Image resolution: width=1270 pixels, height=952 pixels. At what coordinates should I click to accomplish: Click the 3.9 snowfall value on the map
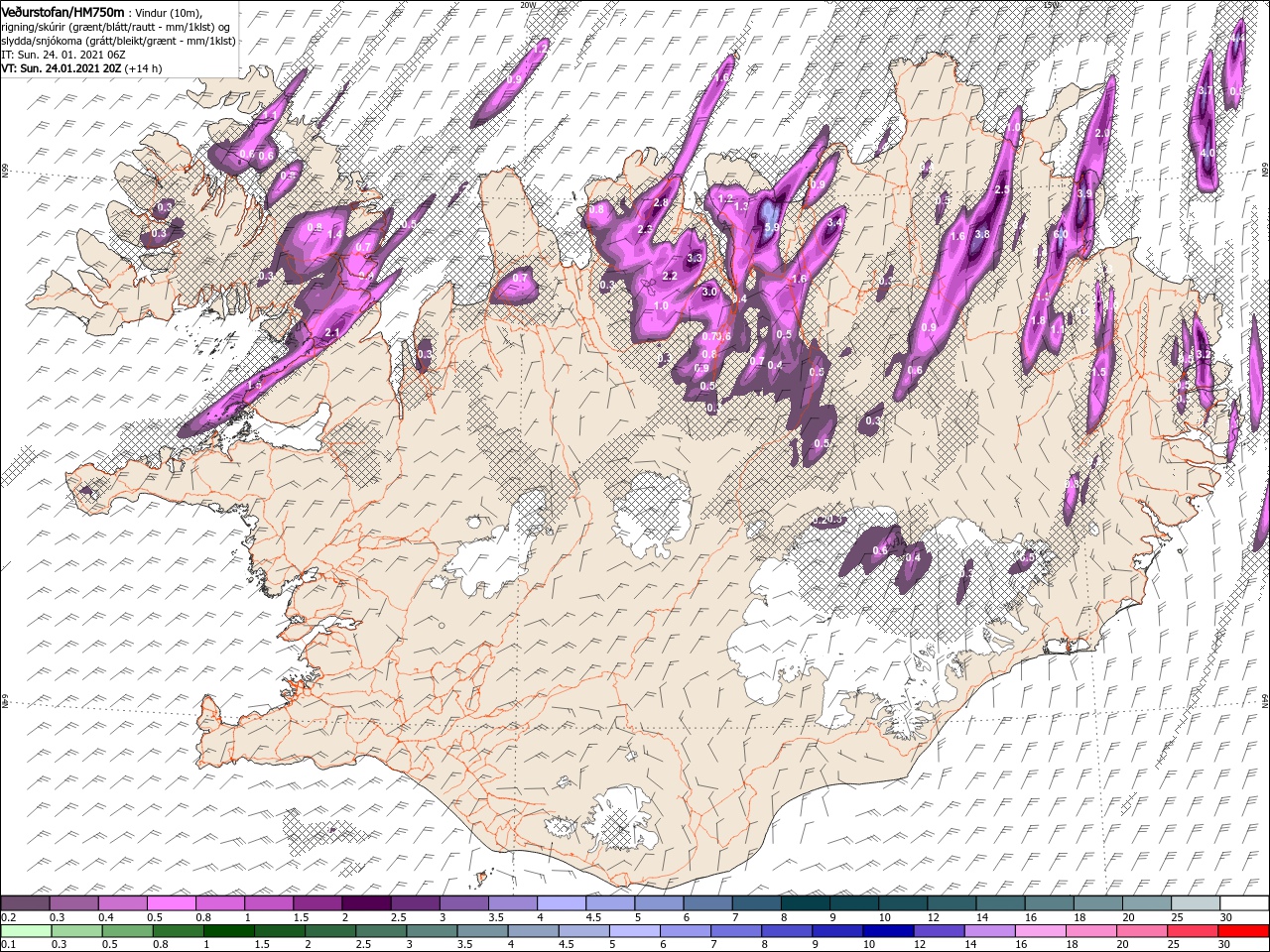point(1084,194)
